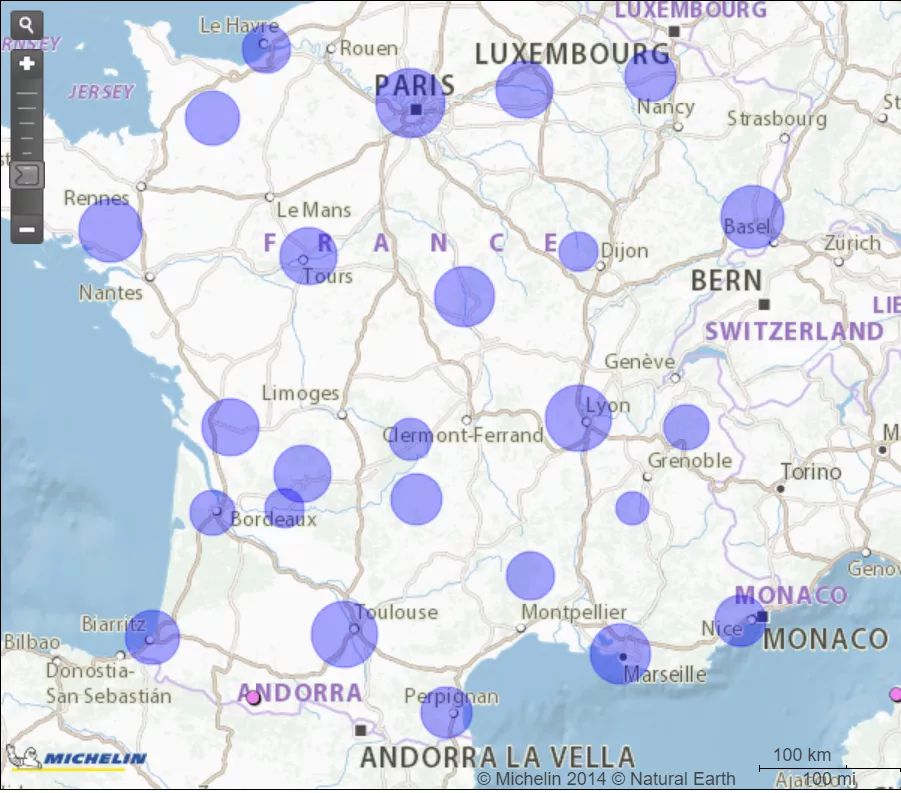Select the blue circle on Toulouse
This screenshot has width=901, height=793.
[x=344, y=634]
